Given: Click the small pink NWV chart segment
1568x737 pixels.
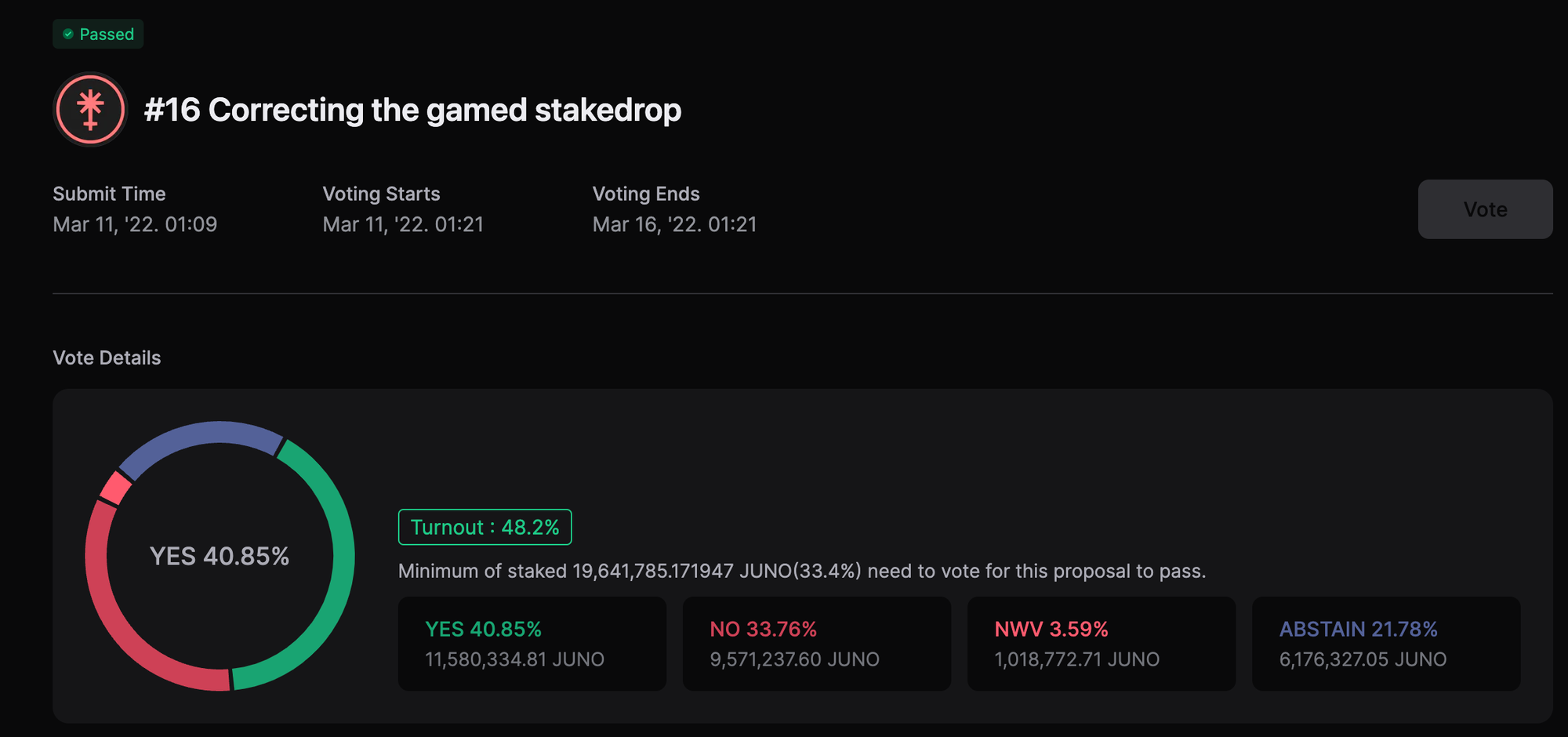Looking at the screenshot, I should [116, 488].
